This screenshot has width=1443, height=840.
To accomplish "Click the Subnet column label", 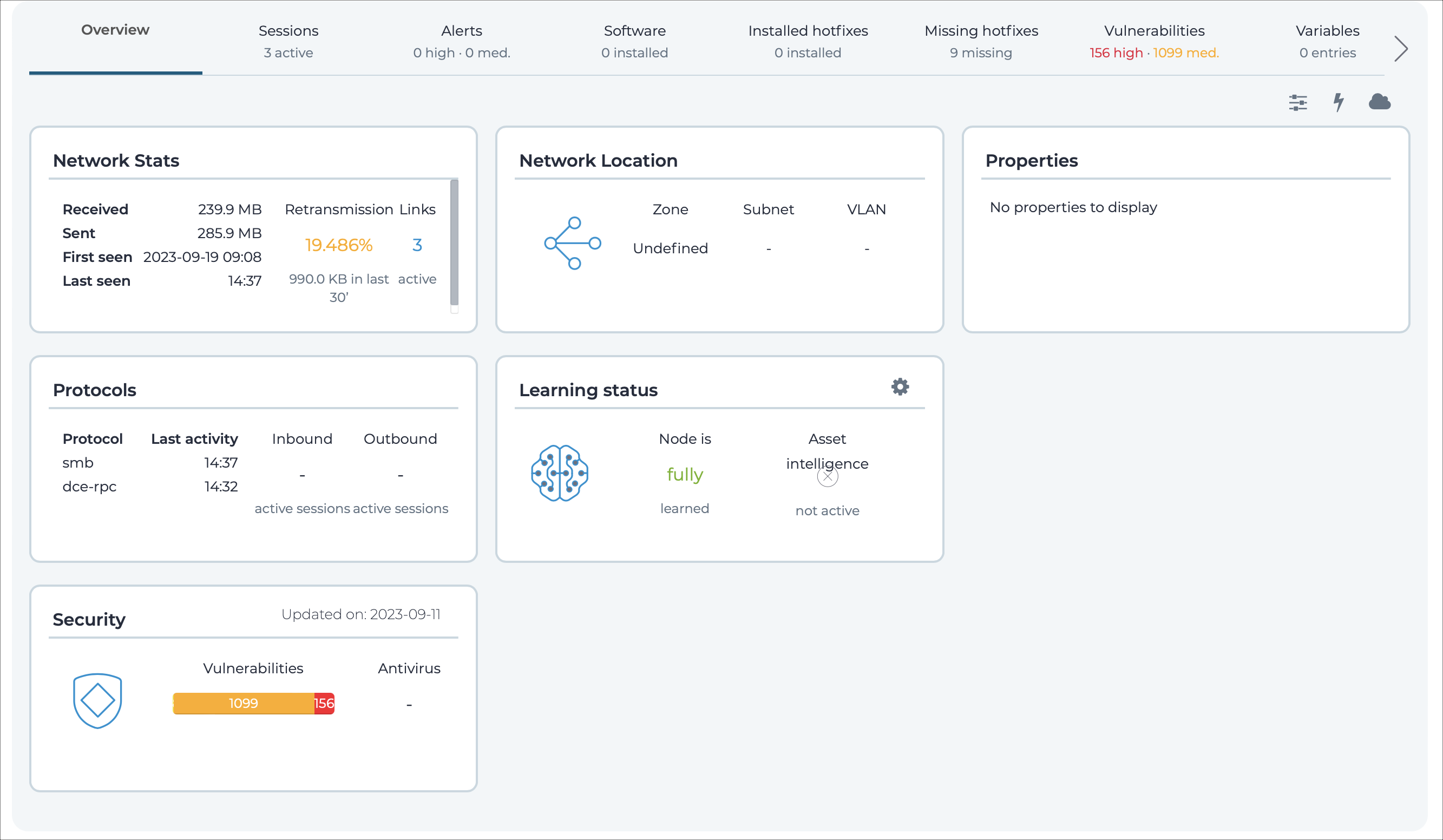I will click(x=768, y=209).
